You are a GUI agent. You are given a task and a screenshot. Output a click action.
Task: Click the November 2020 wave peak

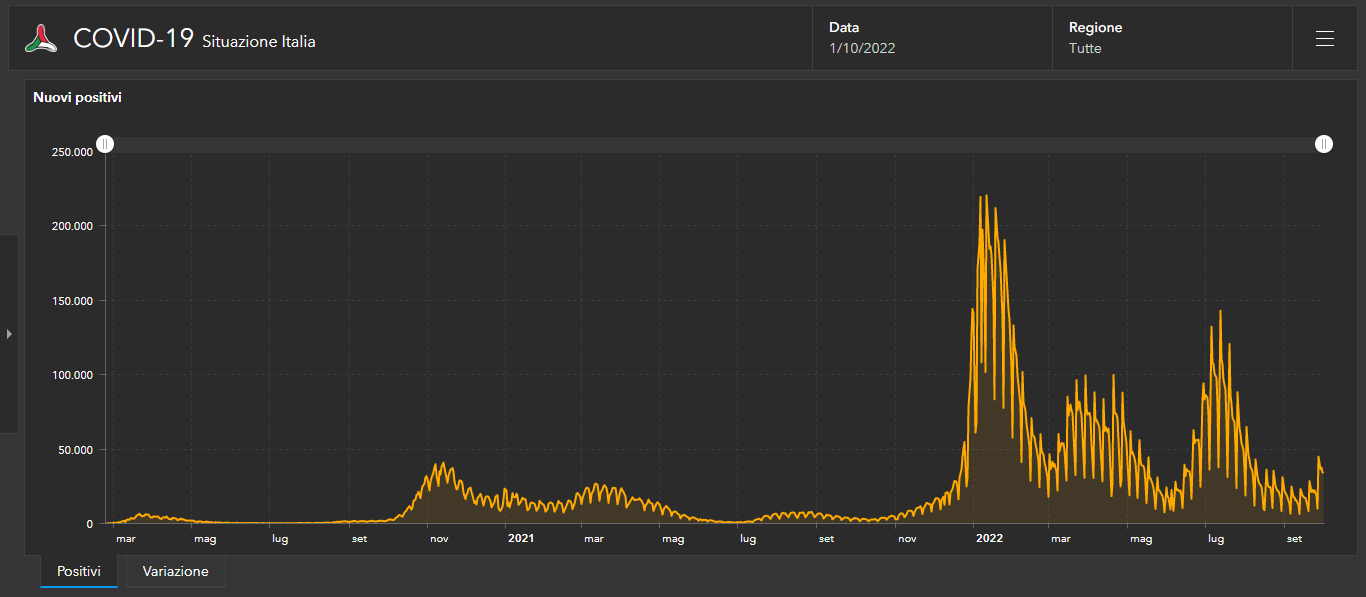442,465
